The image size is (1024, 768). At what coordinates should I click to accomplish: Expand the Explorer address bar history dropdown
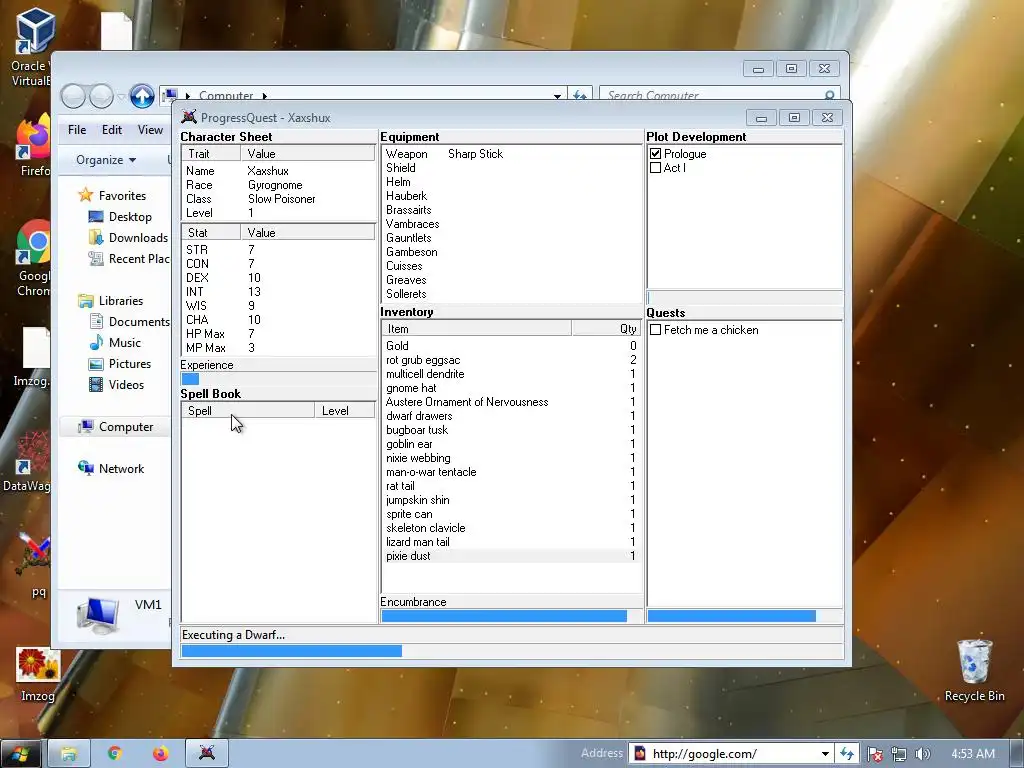pos(557,96)
